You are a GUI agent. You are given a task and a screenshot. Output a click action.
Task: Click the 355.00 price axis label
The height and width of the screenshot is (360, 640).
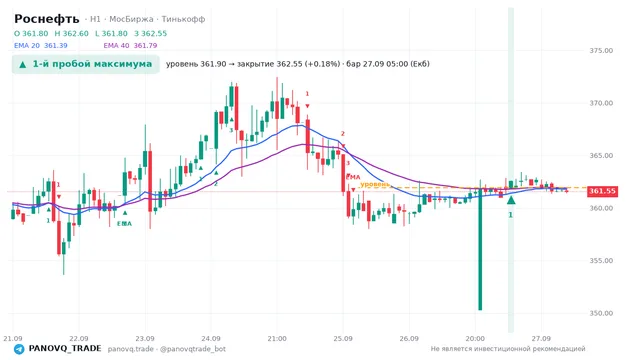tap(601, 260)
